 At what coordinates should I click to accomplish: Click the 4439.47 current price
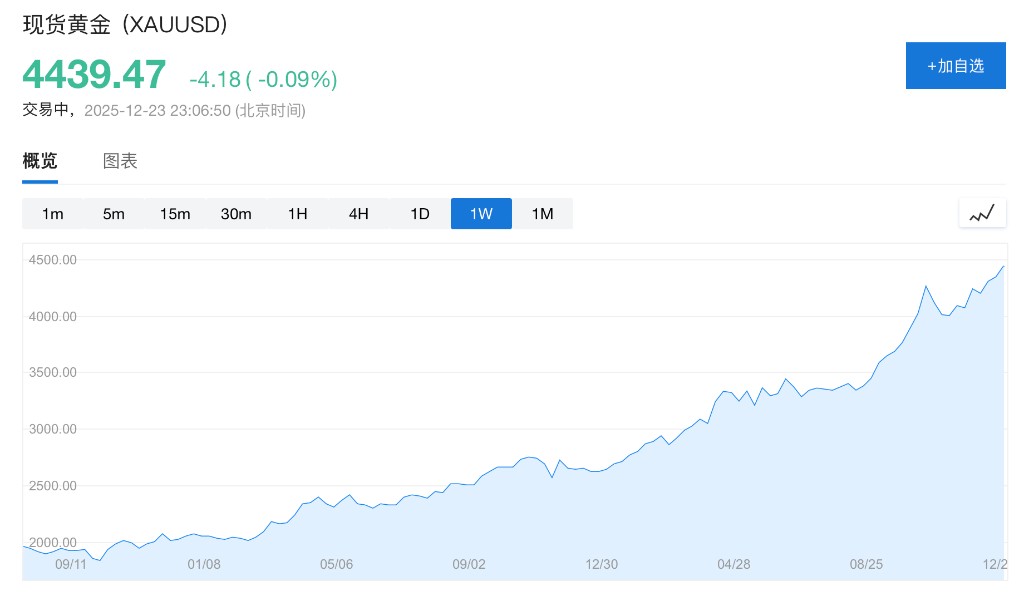coord(94,76)
